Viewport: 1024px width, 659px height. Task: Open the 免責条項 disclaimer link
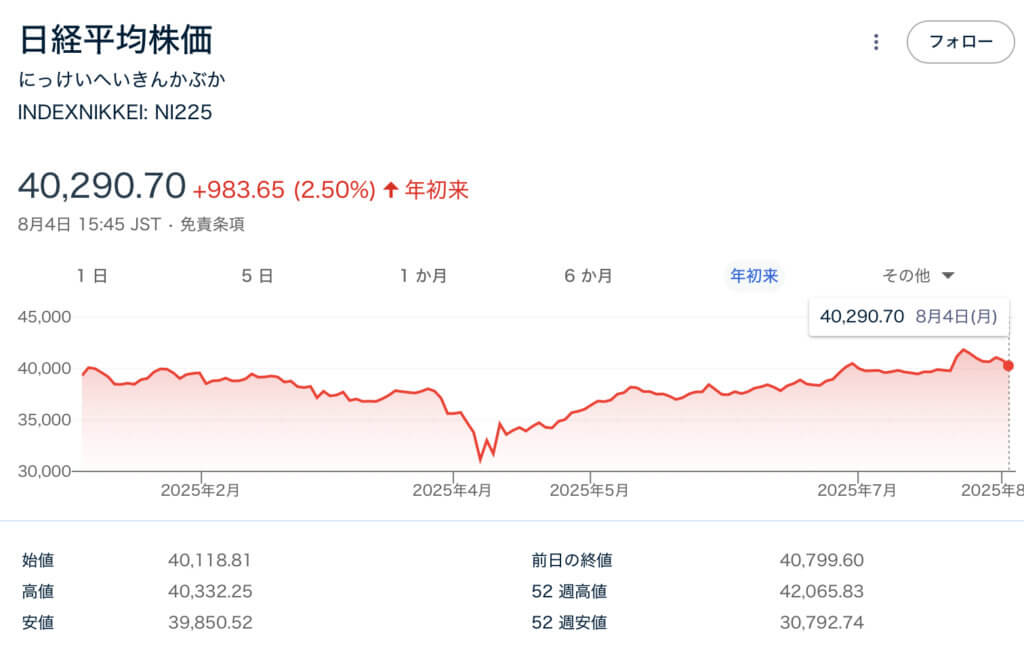tap(212, 225)
